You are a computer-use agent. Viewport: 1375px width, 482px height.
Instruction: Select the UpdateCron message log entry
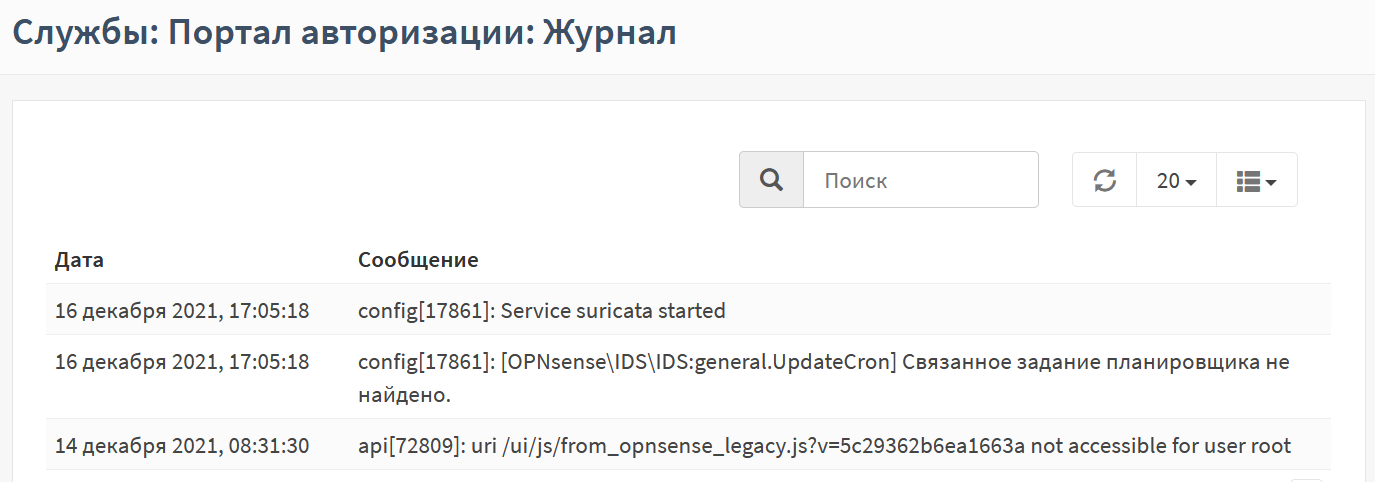click(688, 377)
